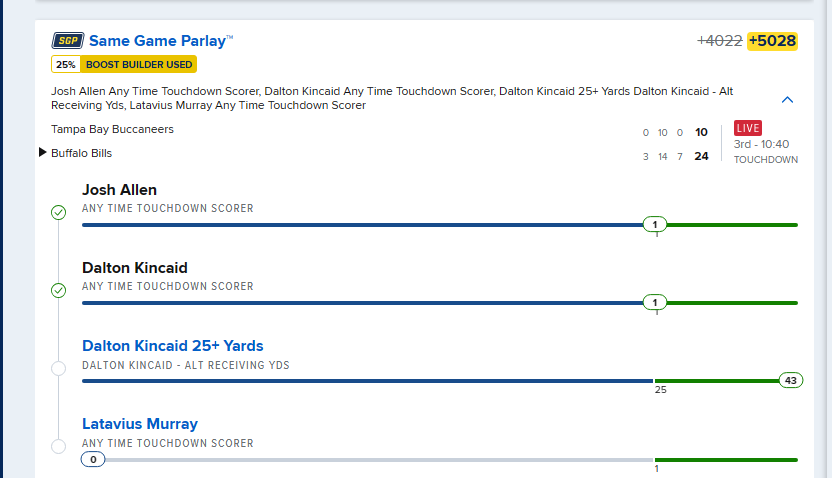Click the empty circle beside Latavius Murray

coord(58,446)
